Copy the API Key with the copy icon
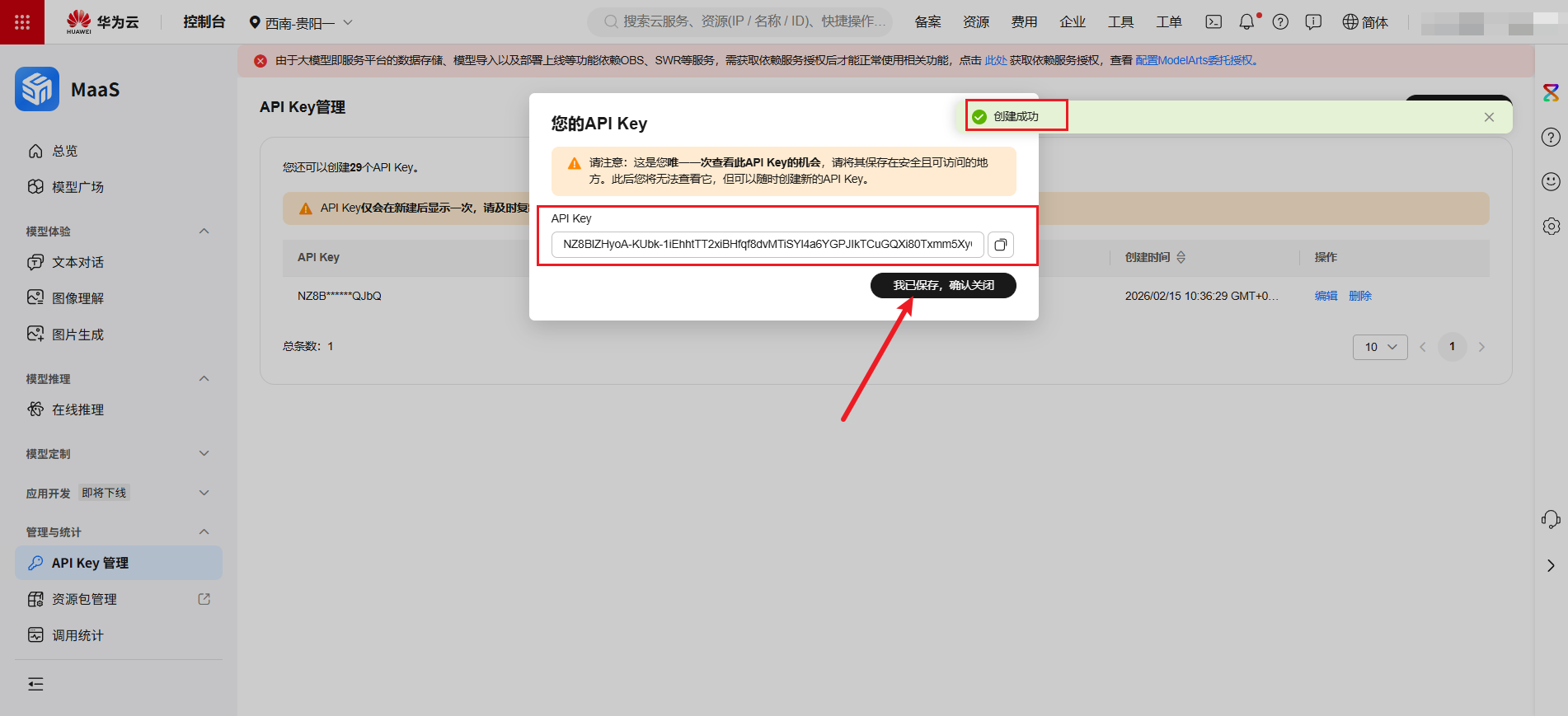The image size is (1568, 716). tap(1000, 245)
